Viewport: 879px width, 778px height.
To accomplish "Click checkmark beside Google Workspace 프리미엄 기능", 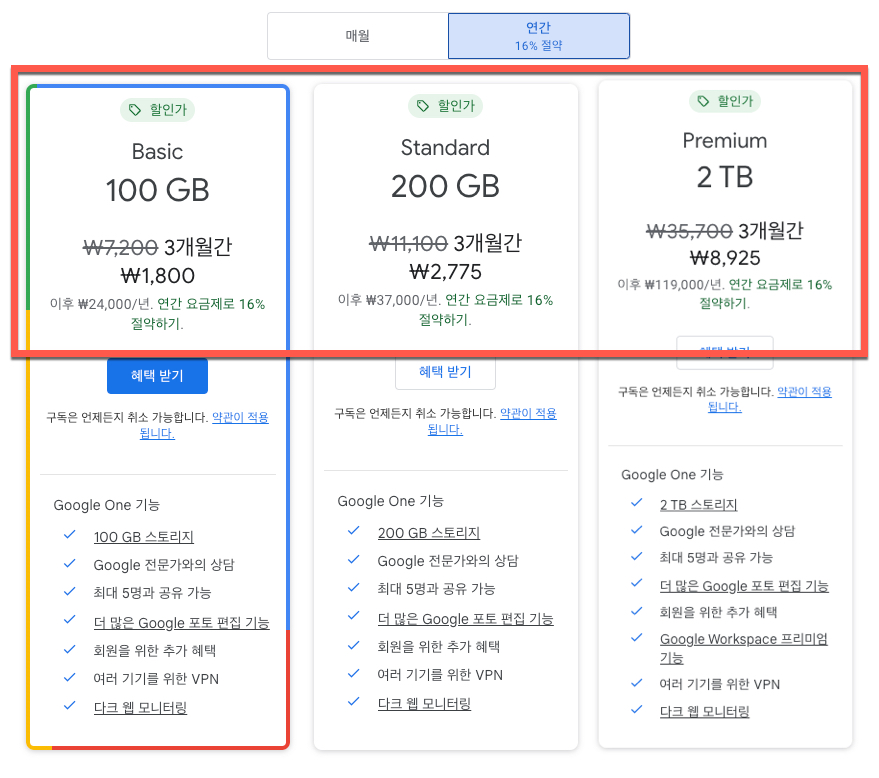I will click(636, 637).
